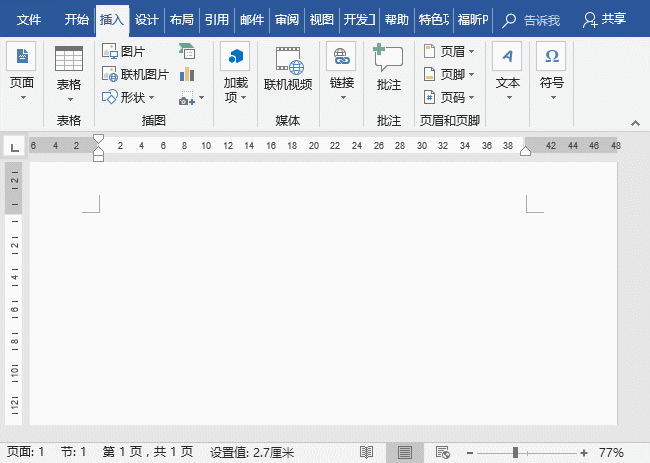Screen dimensions: 650x463
Task: Click the 节: 1 status bar entry
Action: pos(73,452)
